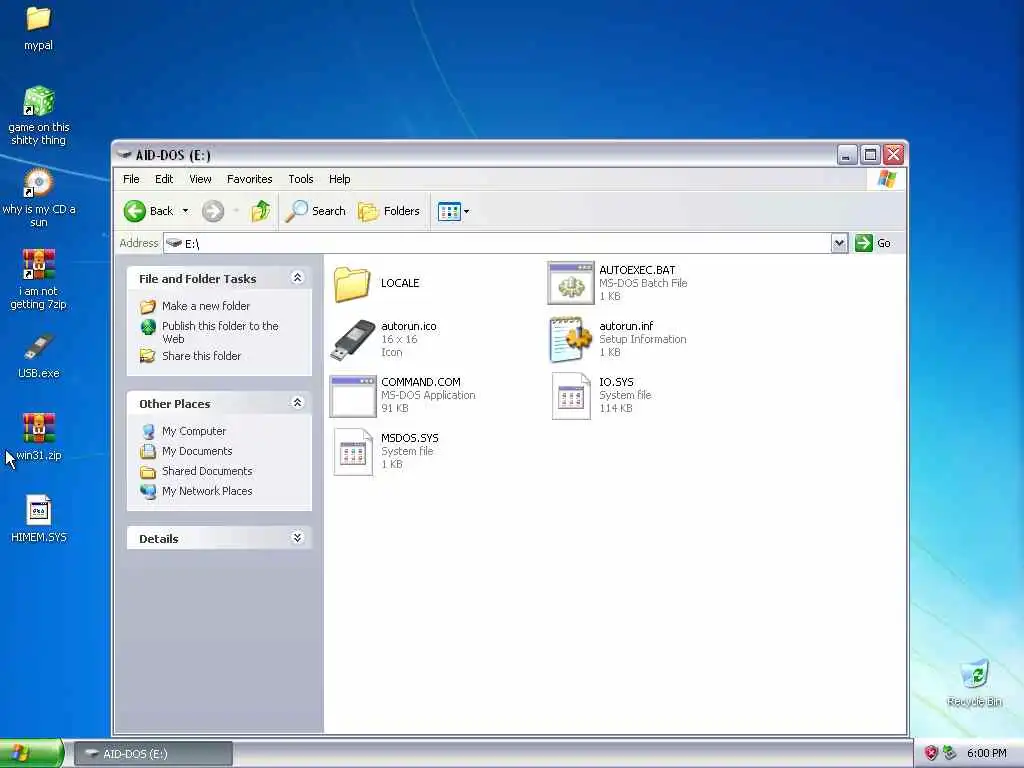Open the Views button menu
The image size is (1024, 768).
pos(453,211)
